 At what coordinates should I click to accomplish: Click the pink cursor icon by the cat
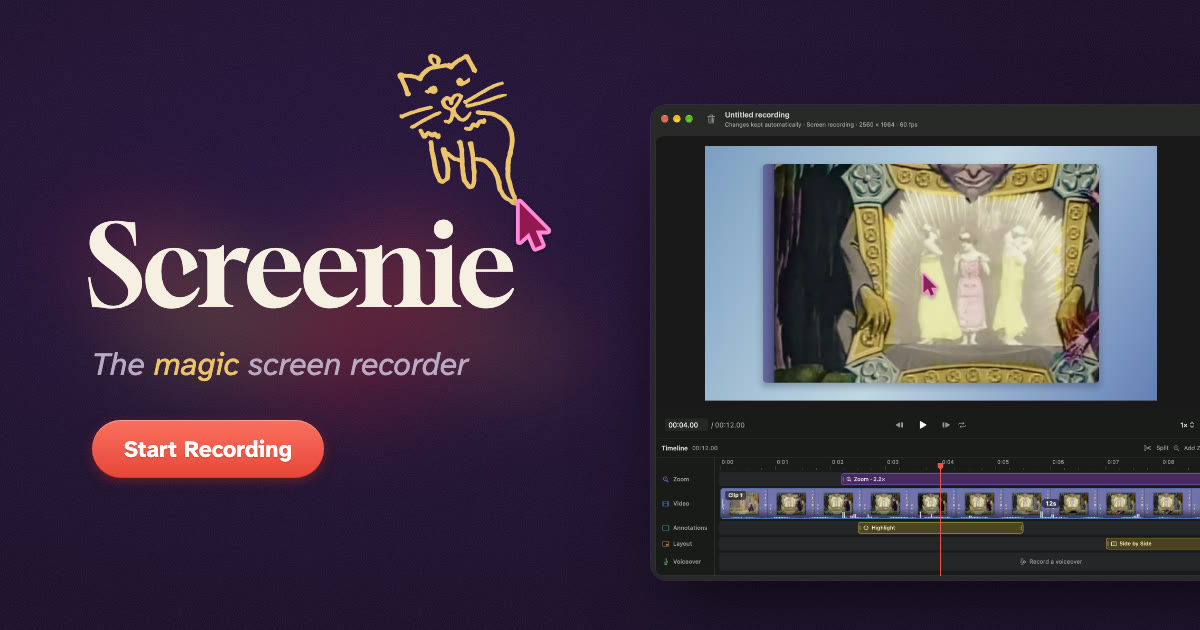click(531, 224)
